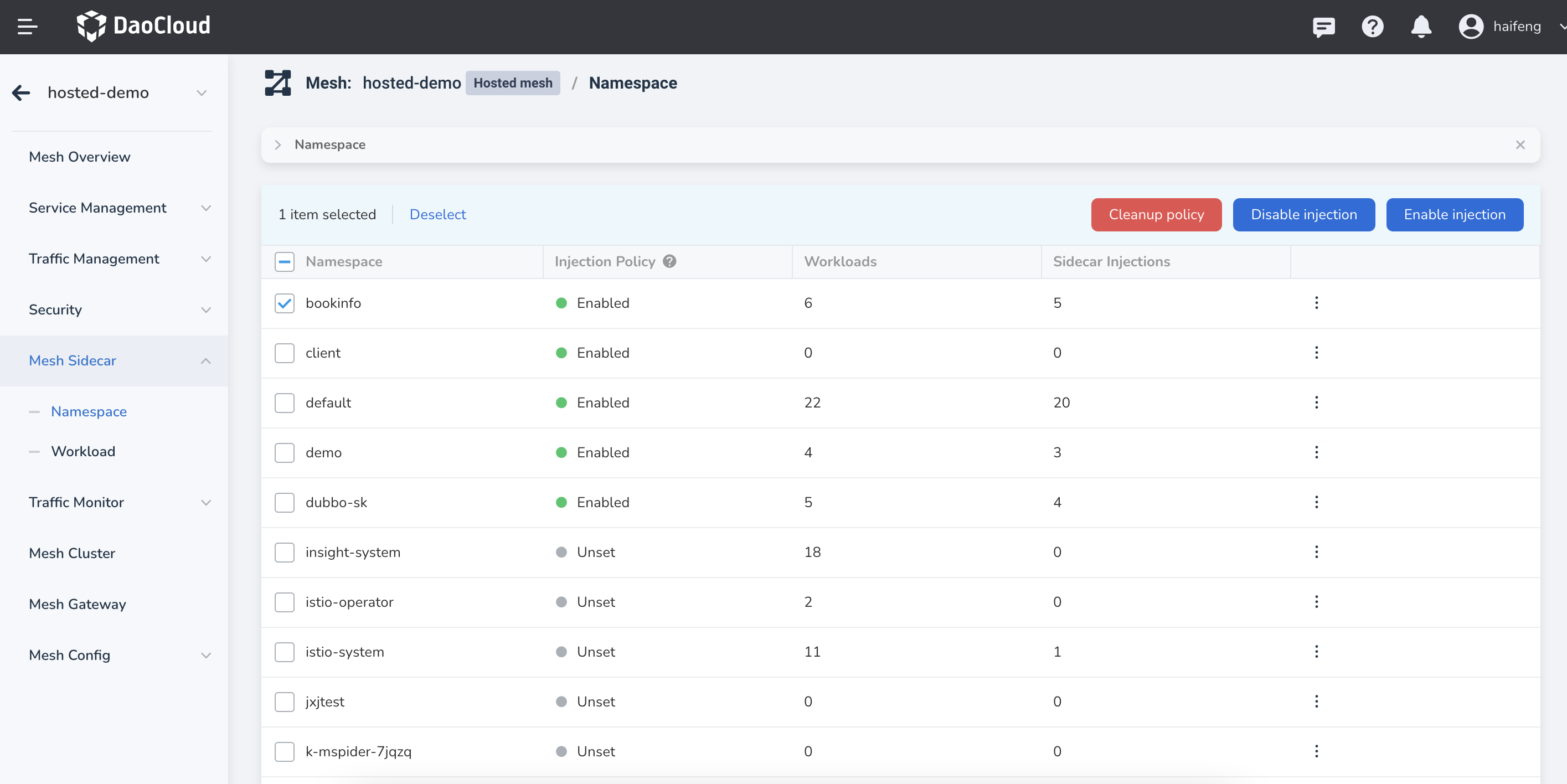Image resolution: width=1567 pixels, height=784 pixels.
Task: Open the more actions menu for bookinfo
Action: pyautogui.click(x=1316, y=303)
